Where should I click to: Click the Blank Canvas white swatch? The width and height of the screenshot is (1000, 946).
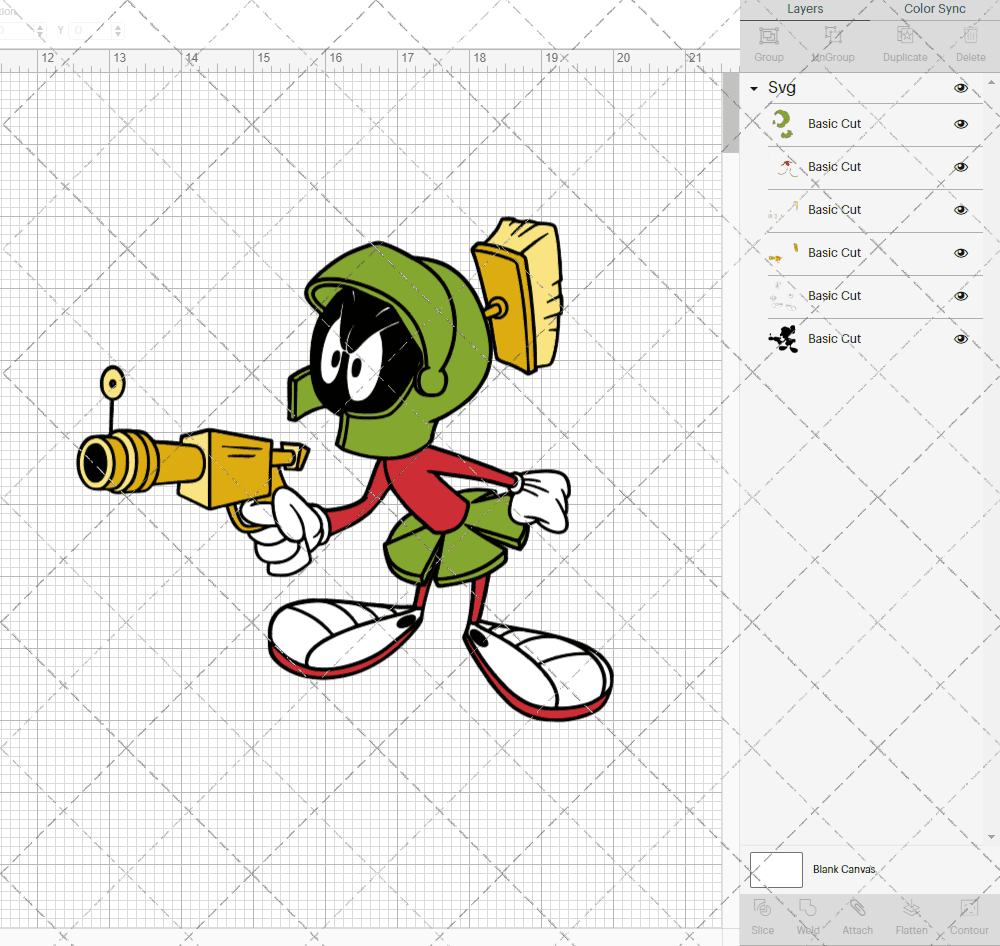tap(776, 870)
